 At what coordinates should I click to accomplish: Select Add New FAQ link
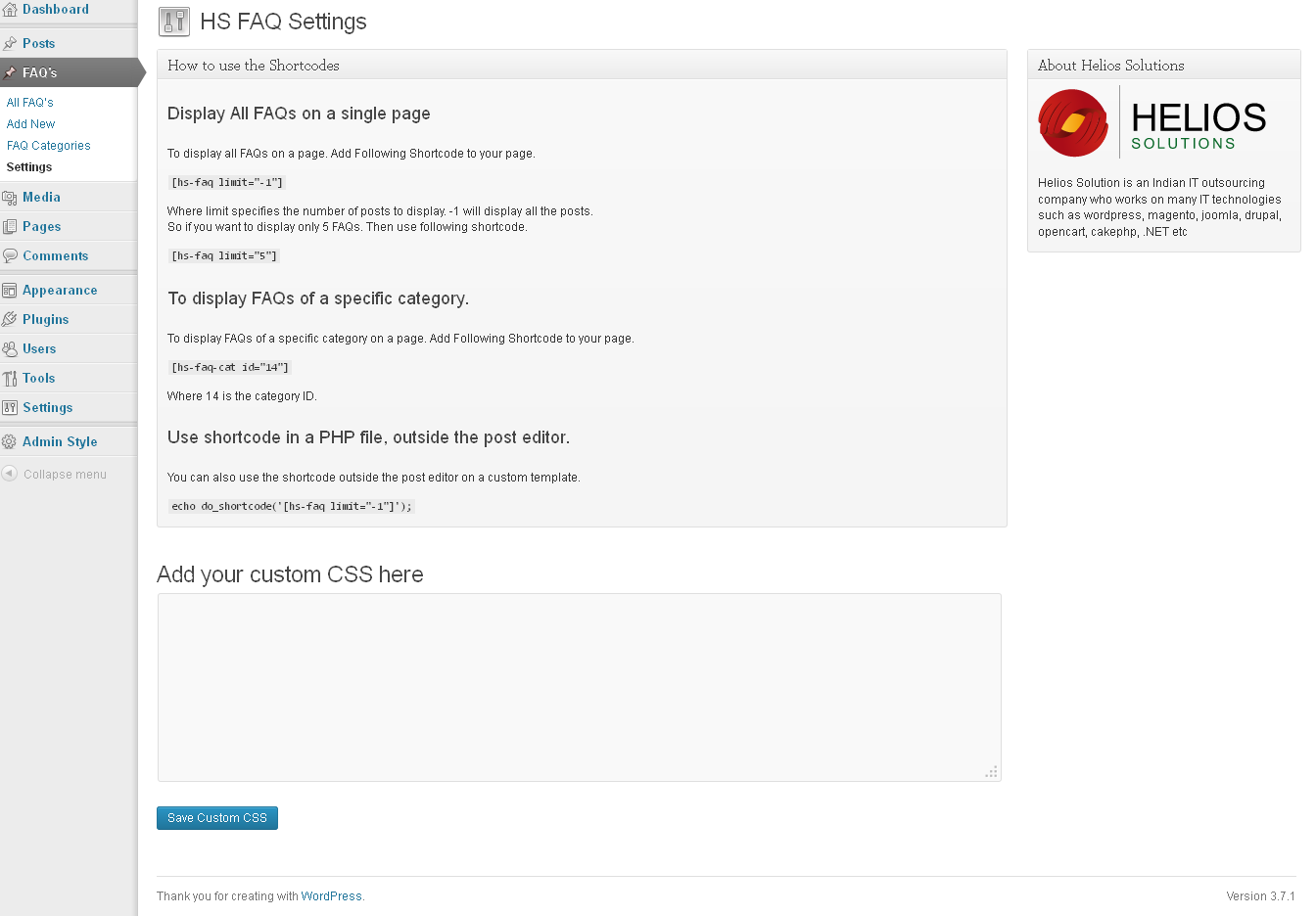click(30, 124)
